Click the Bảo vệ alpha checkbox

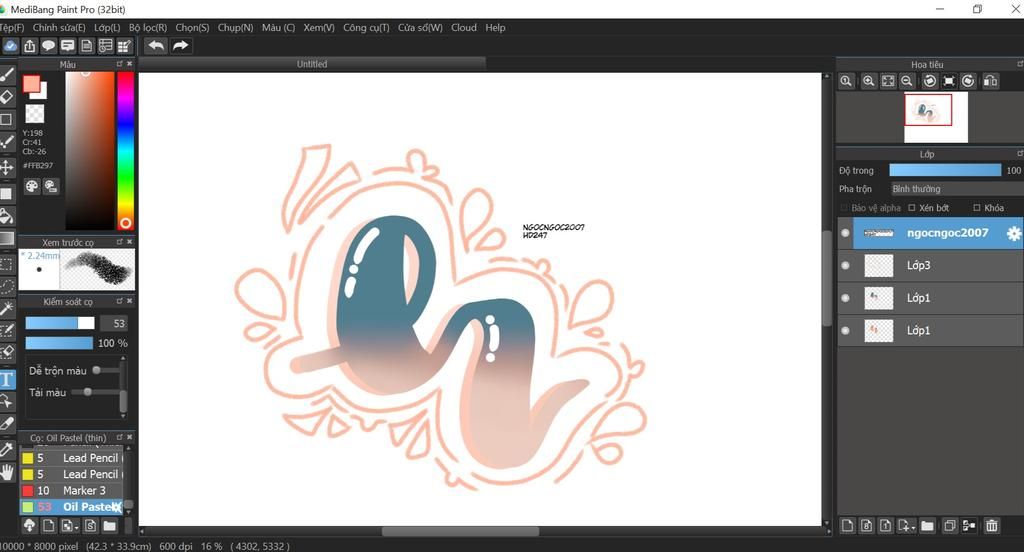[844, 208]
